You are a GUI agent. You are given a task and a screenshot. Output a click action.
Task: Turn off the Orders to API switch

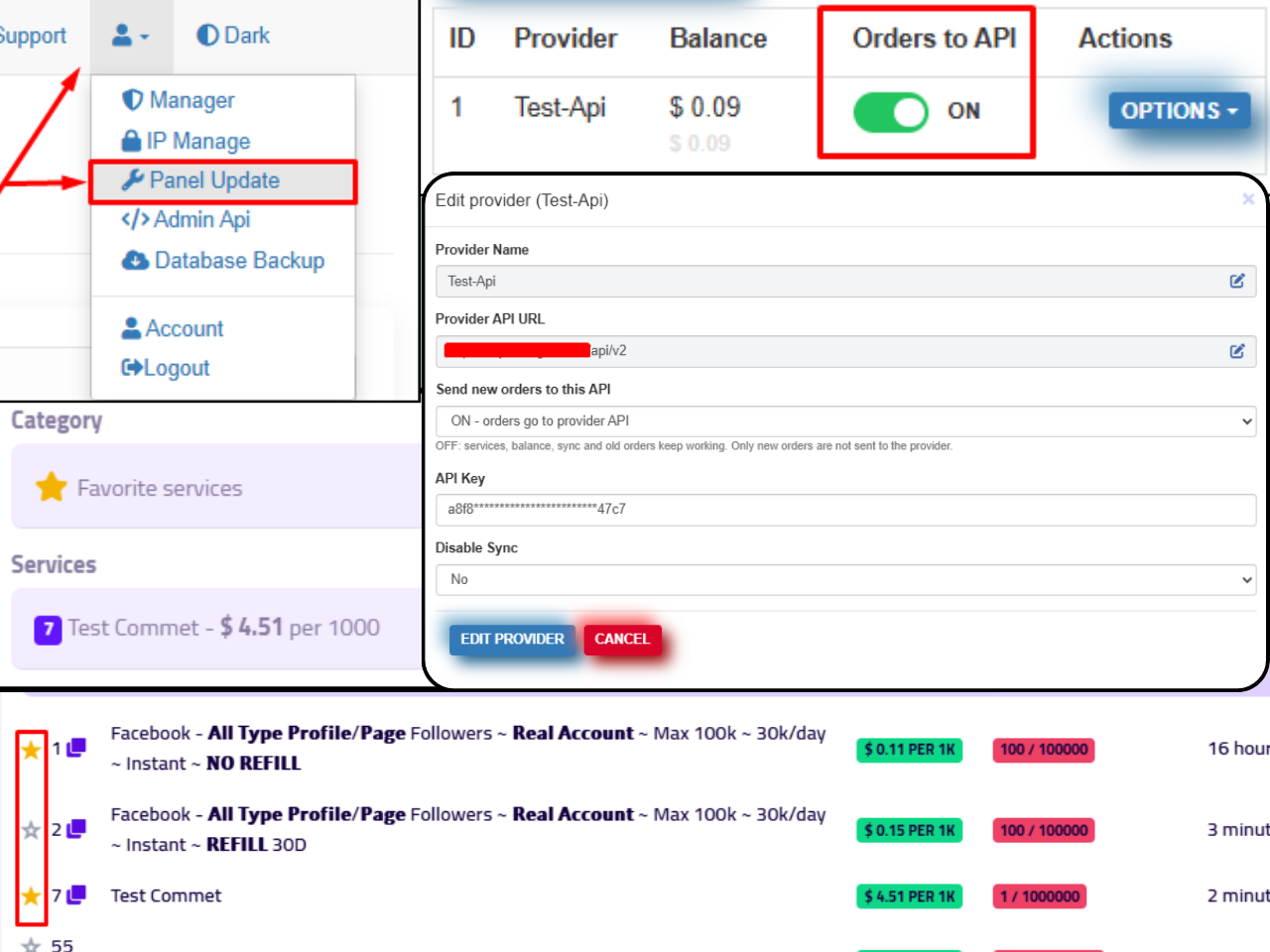(891, 112)
